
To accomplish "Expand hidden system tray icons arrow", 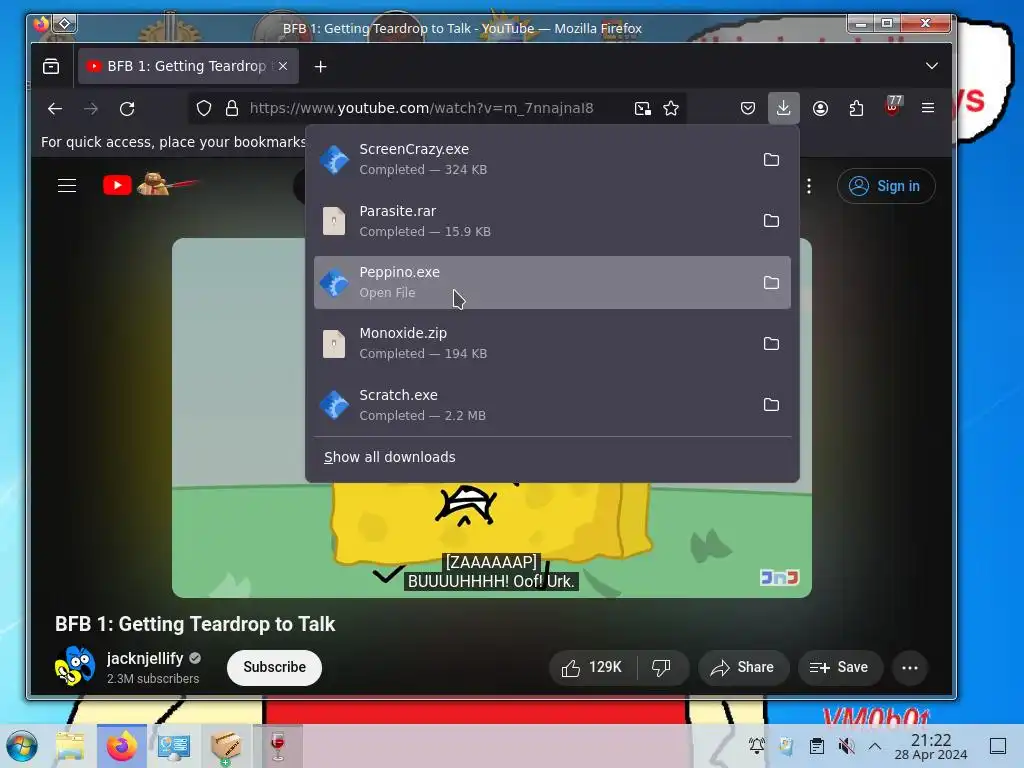I will pos(875,746).
